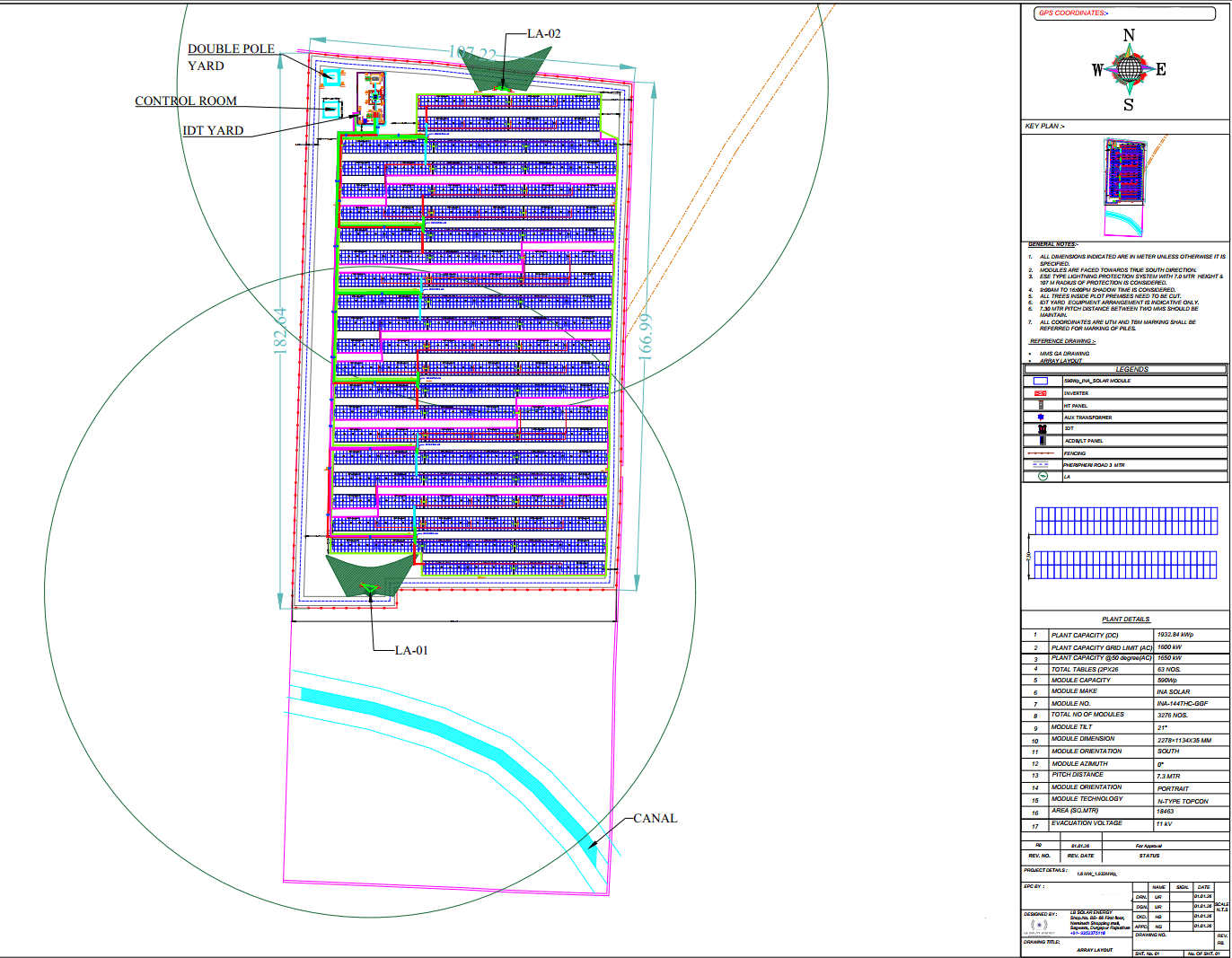Select the ACDB/LT panel legend icon

[x=1043, y=441]
